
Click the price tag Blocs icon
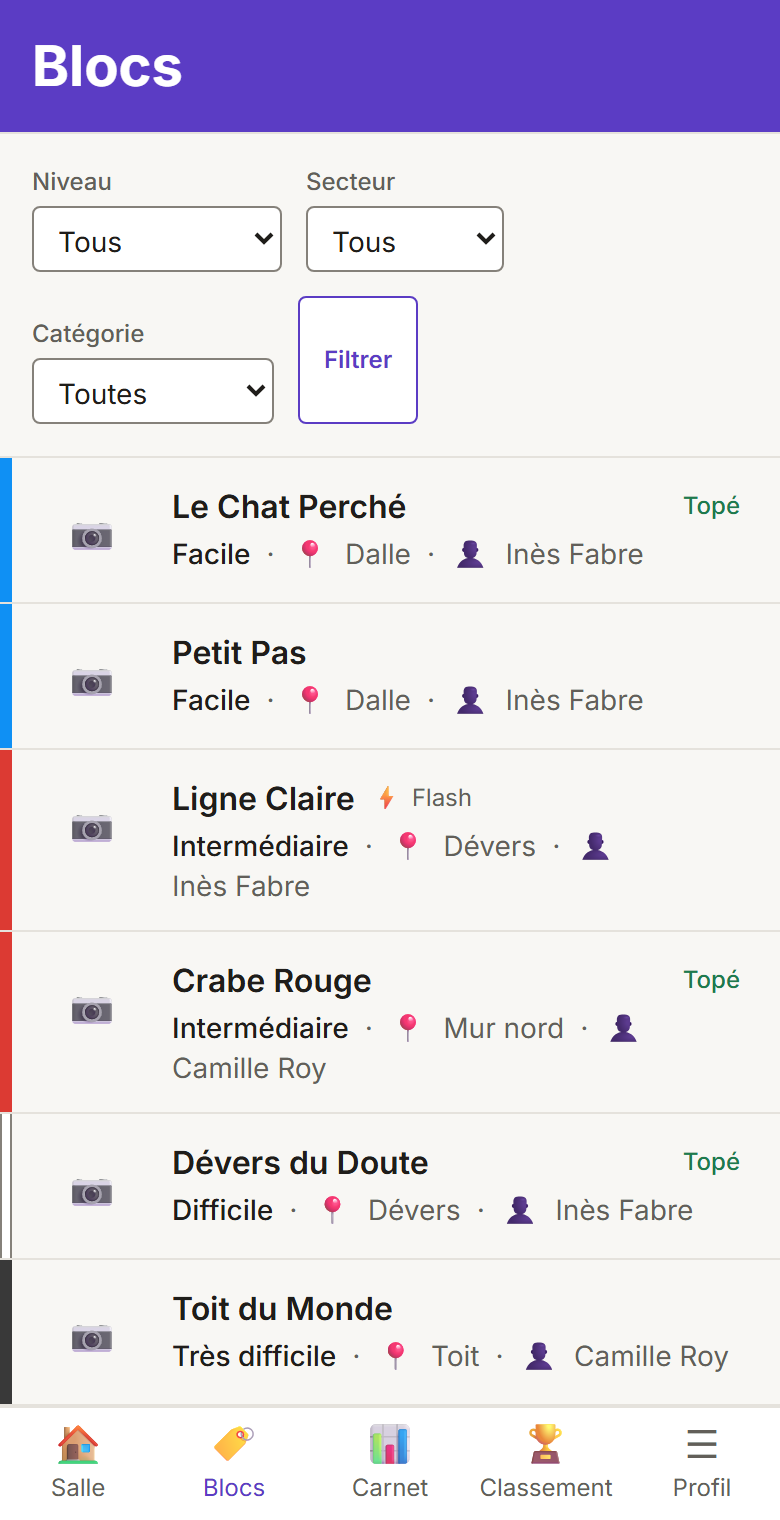click(234, 1444)
